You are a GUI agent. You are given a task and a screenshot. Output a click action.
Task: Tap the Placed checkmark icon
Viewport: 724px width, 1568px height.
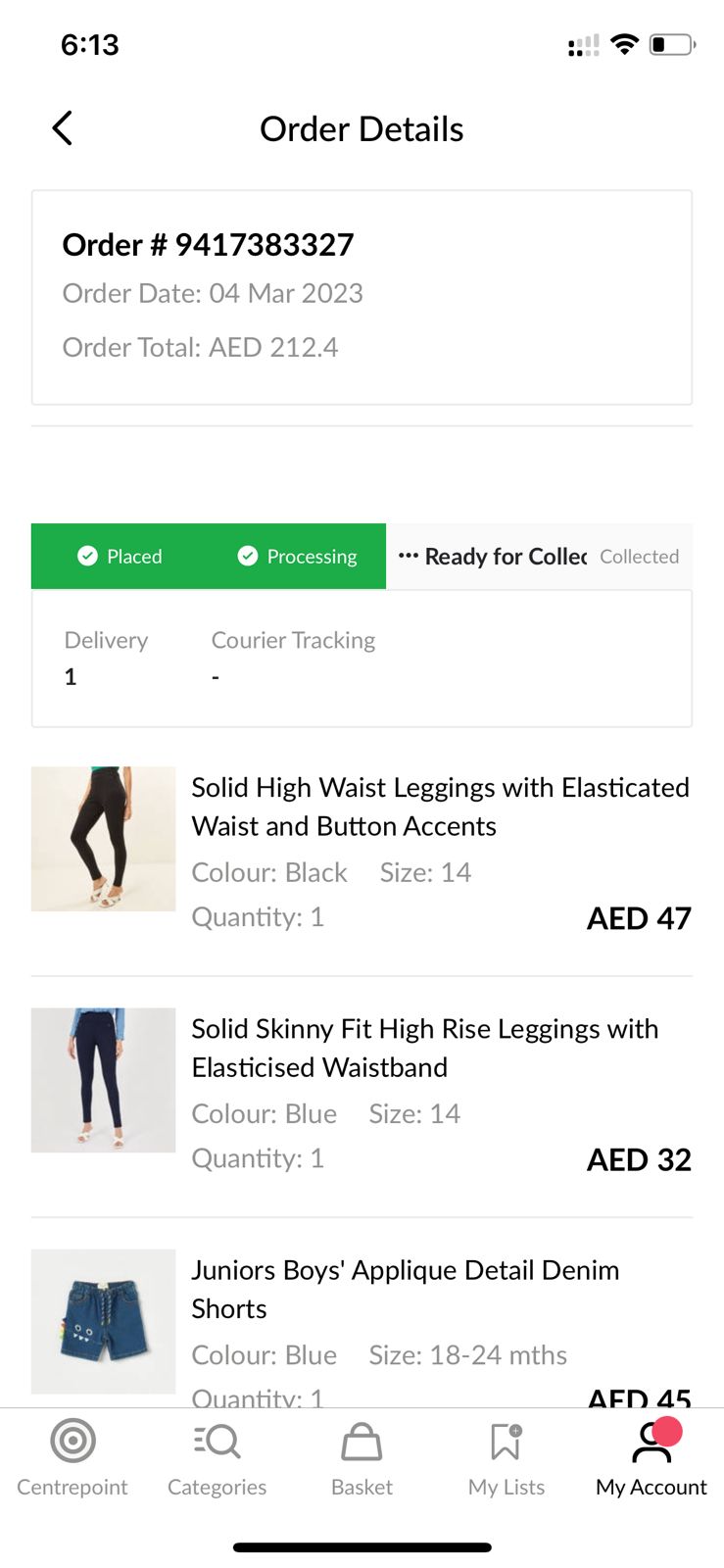87,556
